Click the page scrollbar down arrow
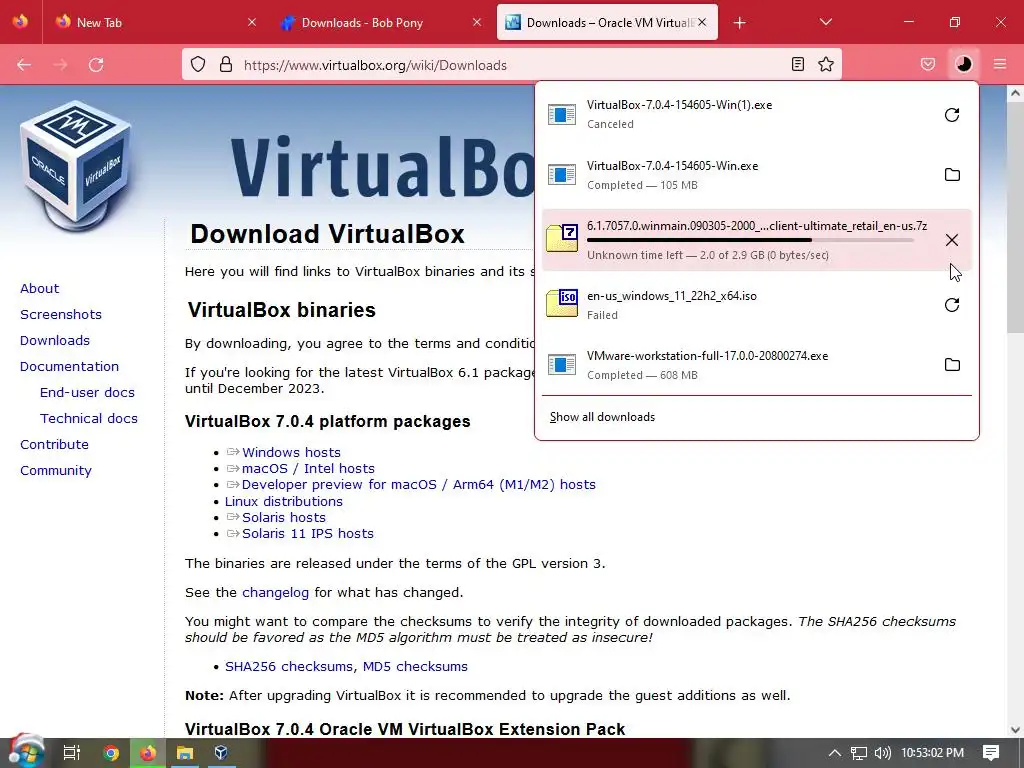1024x768 pixels. (1015, 730)
